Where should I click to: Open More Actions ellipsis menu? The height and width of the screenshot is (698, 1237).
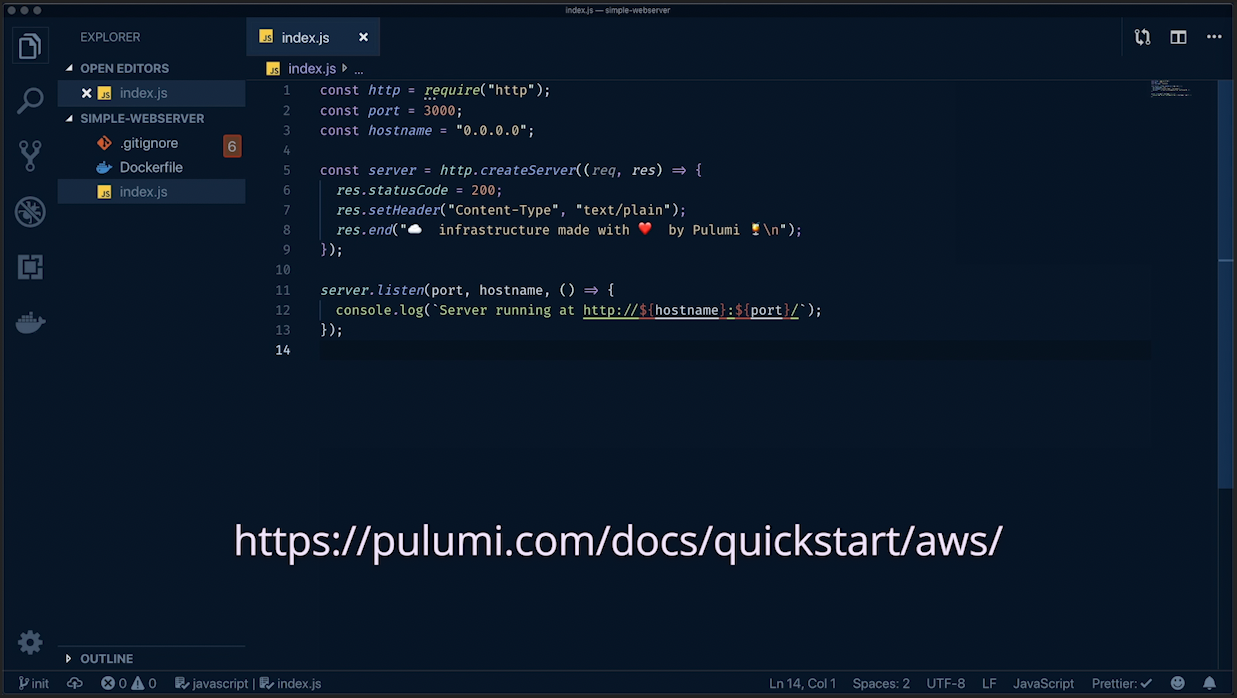coord(1214,37)
